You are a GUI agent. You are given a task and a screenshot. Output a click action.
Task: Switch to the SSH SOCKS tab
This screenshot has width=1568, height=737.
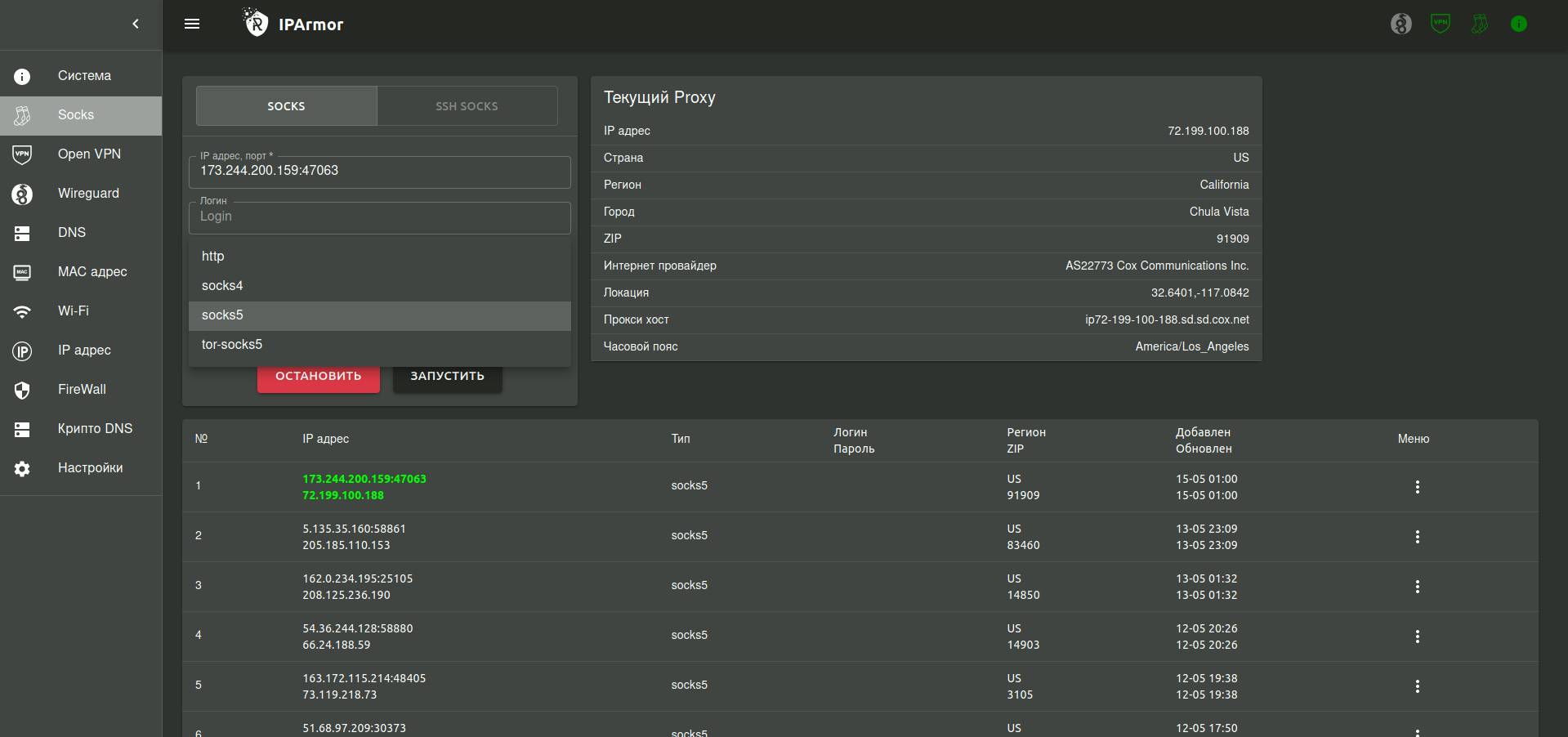coord(467,106)
